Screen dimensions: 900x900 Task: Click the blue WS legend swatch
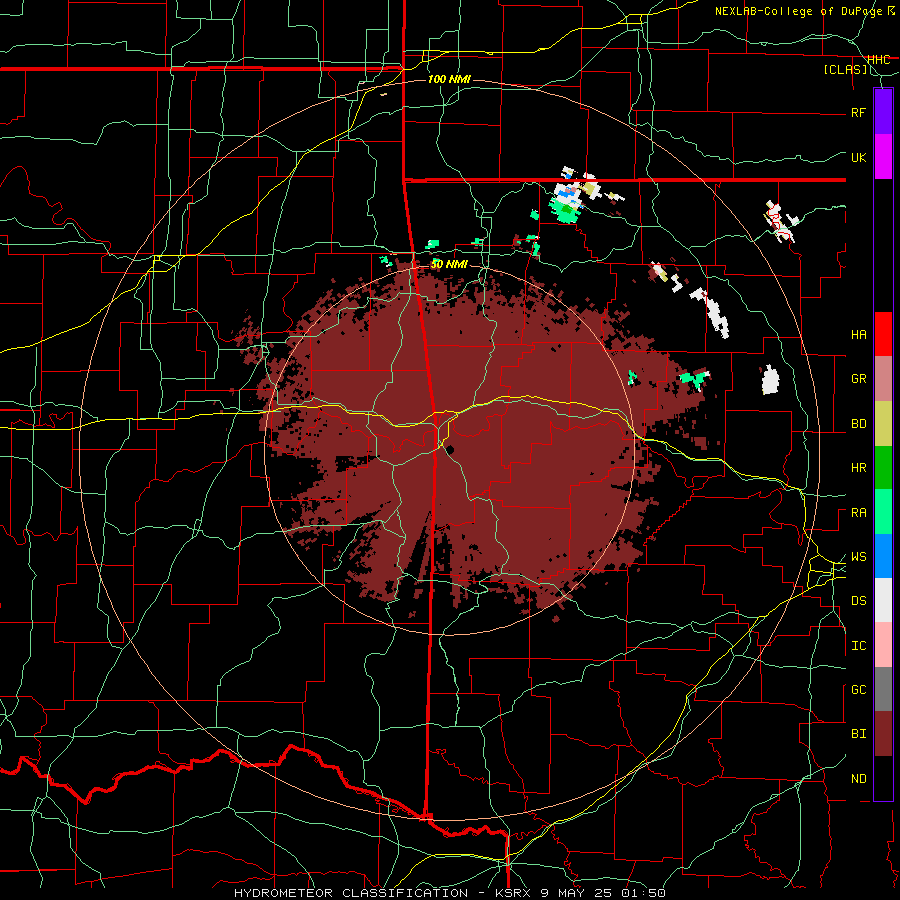(x=883, y=556)
